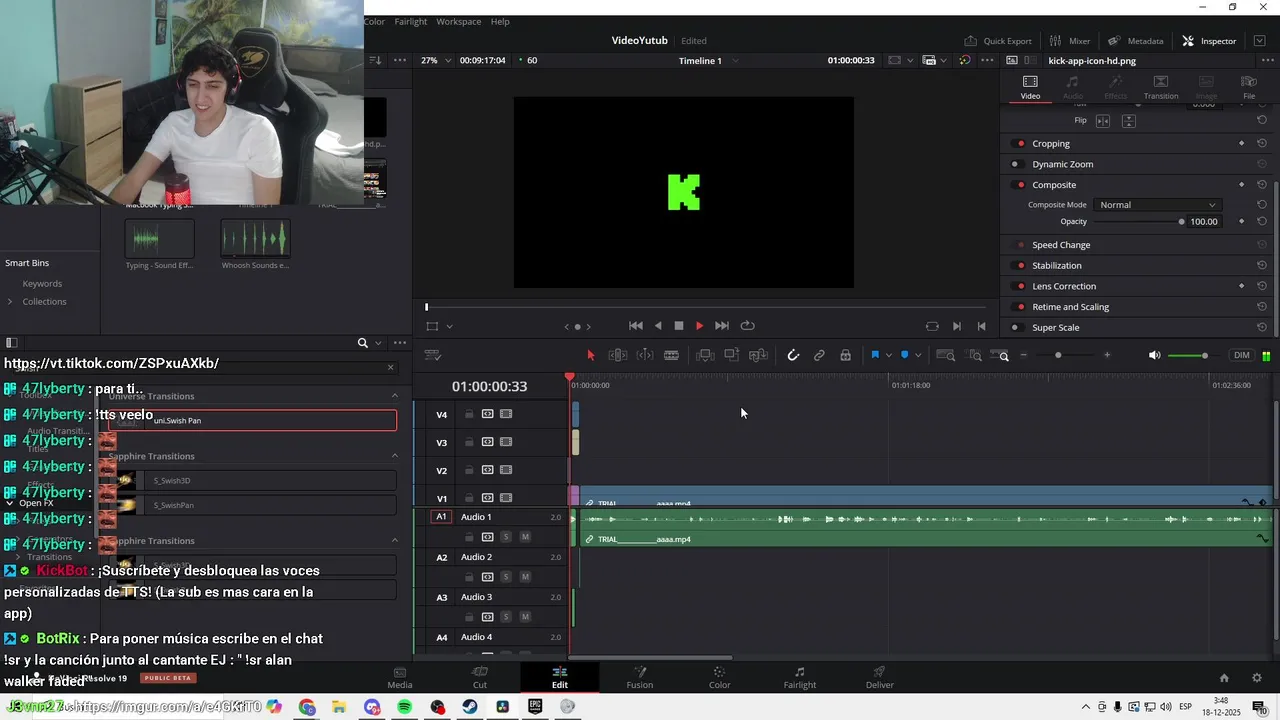1280x720 pixels.
Task: Add keyframe for Lens Correction
Action: click(1242, 286)
